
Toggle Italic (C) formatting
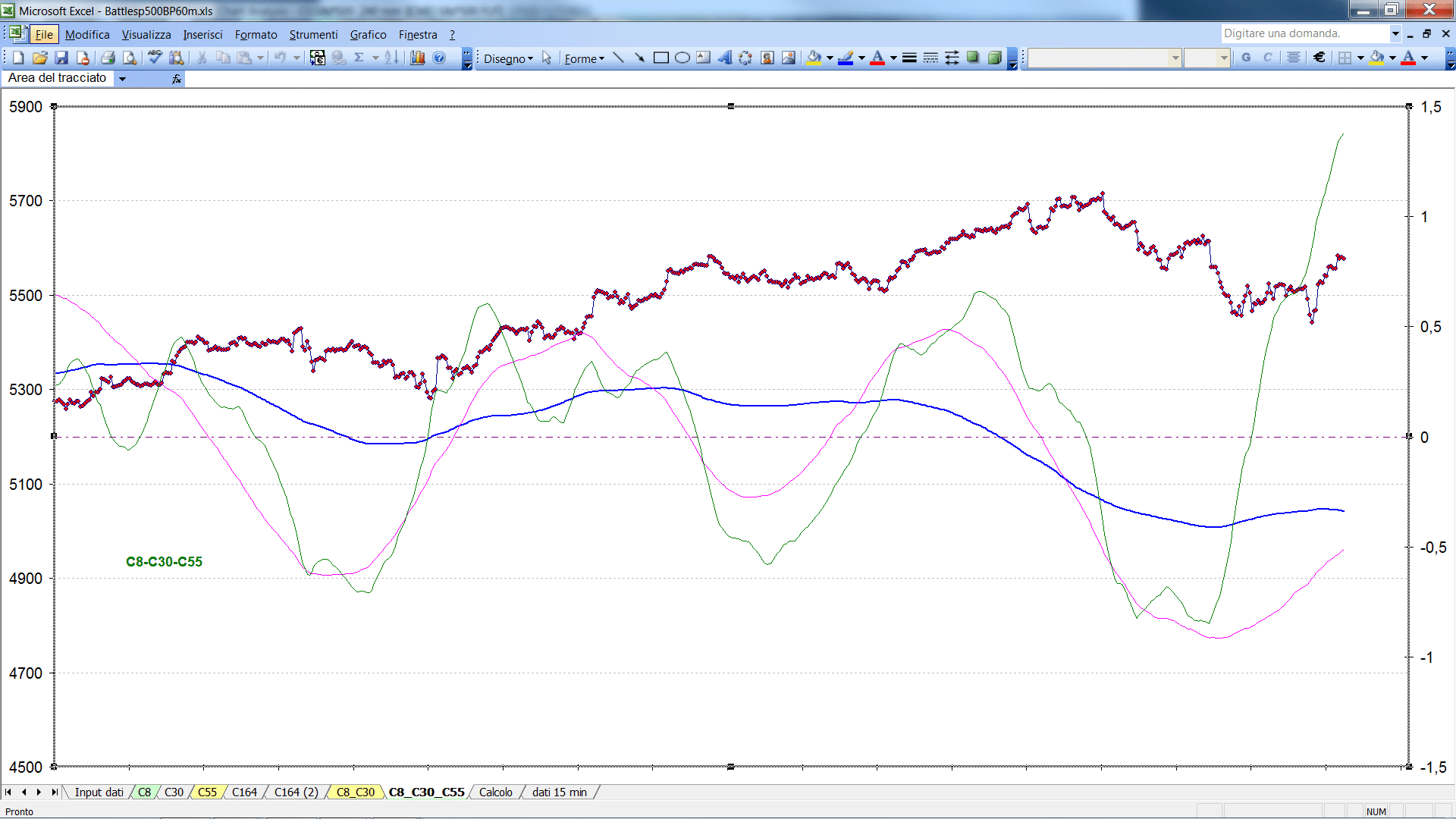tap(1267, 58)
